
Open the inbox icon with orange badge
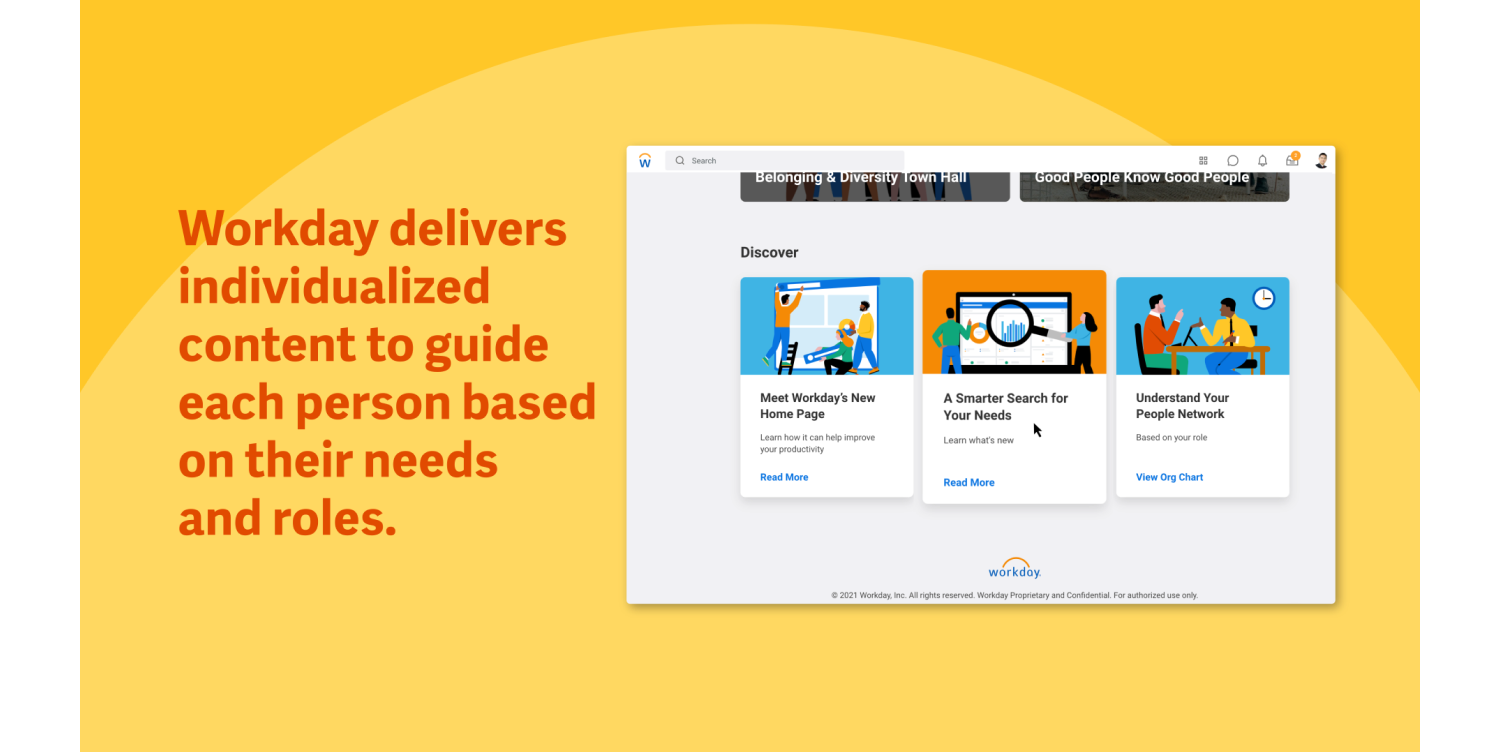tap(1293, 159)
